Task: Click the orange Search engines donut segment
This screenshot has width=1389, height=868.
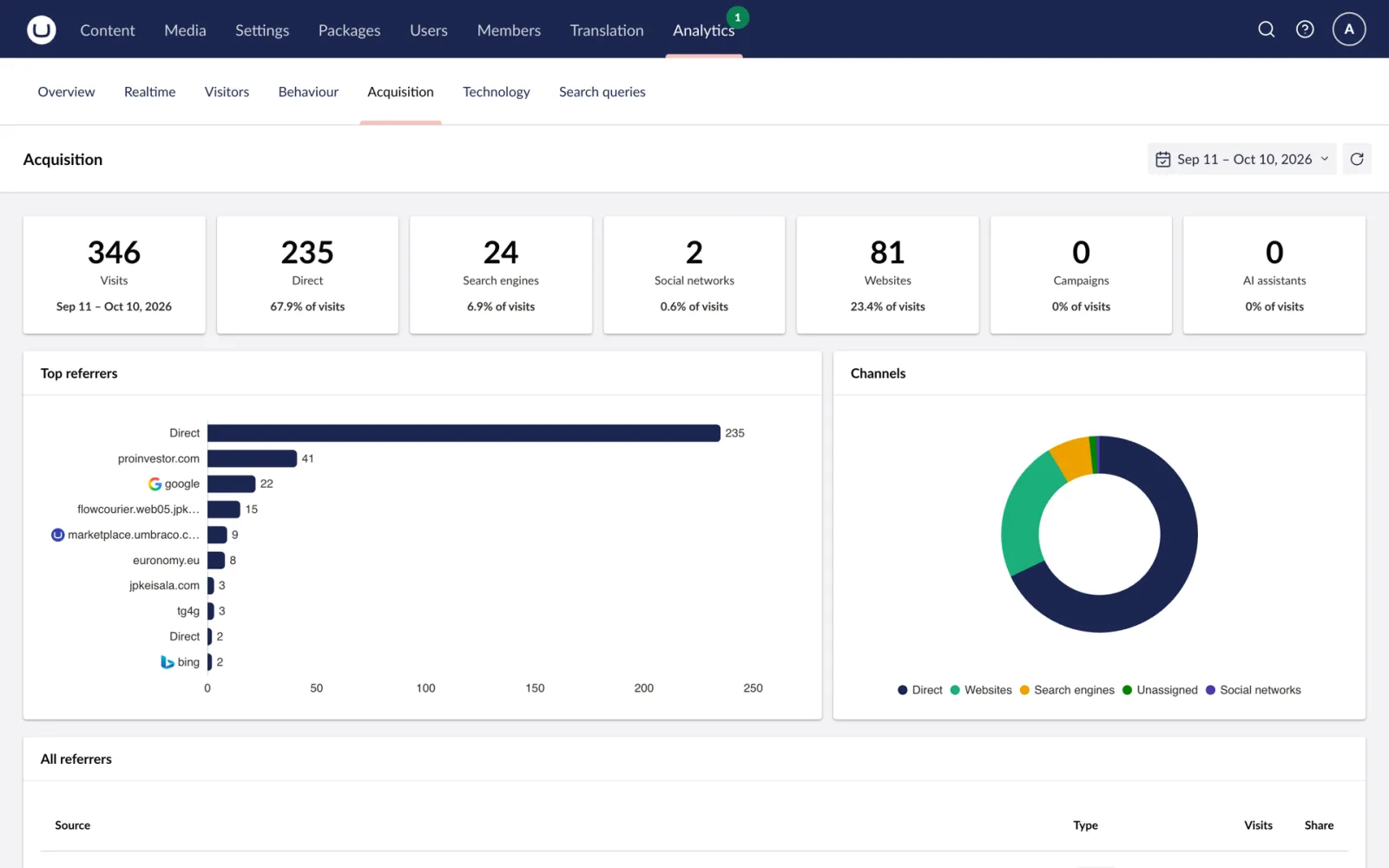Action: [x=1073, y=458]
